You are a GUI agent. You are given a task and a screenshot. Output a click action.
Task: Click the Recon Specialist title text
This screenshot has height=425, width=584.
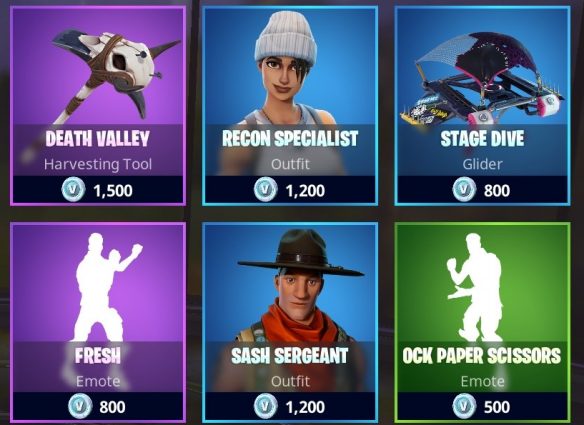(x=290, y=139)
